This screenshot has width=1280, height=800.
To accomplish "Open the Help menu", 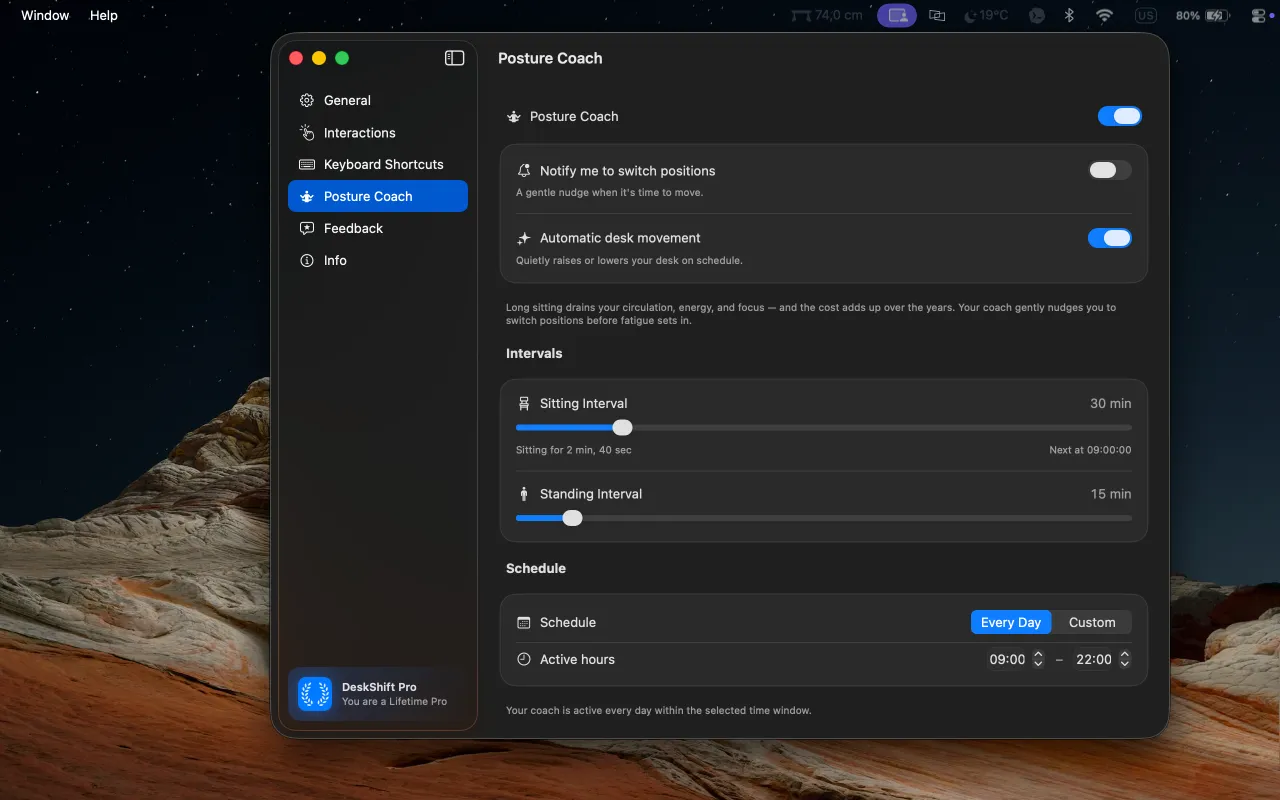I will [104, 15].
